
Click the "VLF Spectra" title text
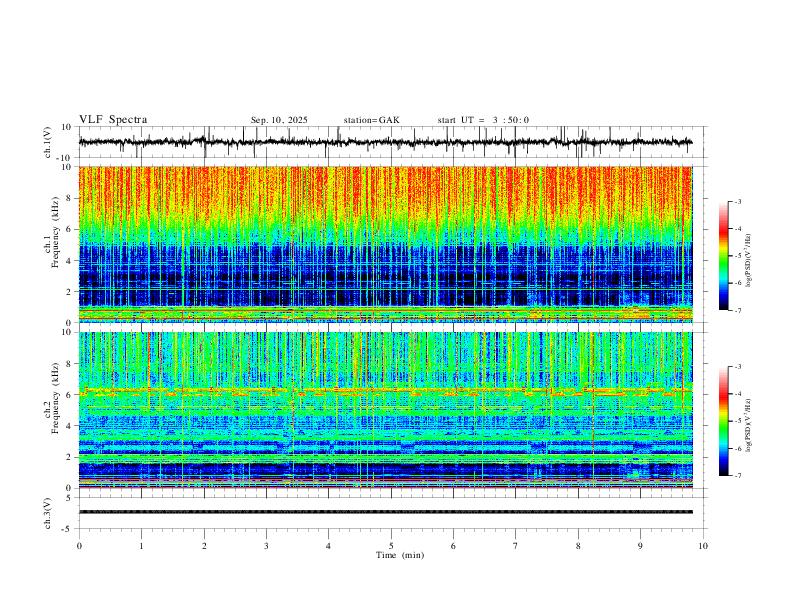point(113,120)
